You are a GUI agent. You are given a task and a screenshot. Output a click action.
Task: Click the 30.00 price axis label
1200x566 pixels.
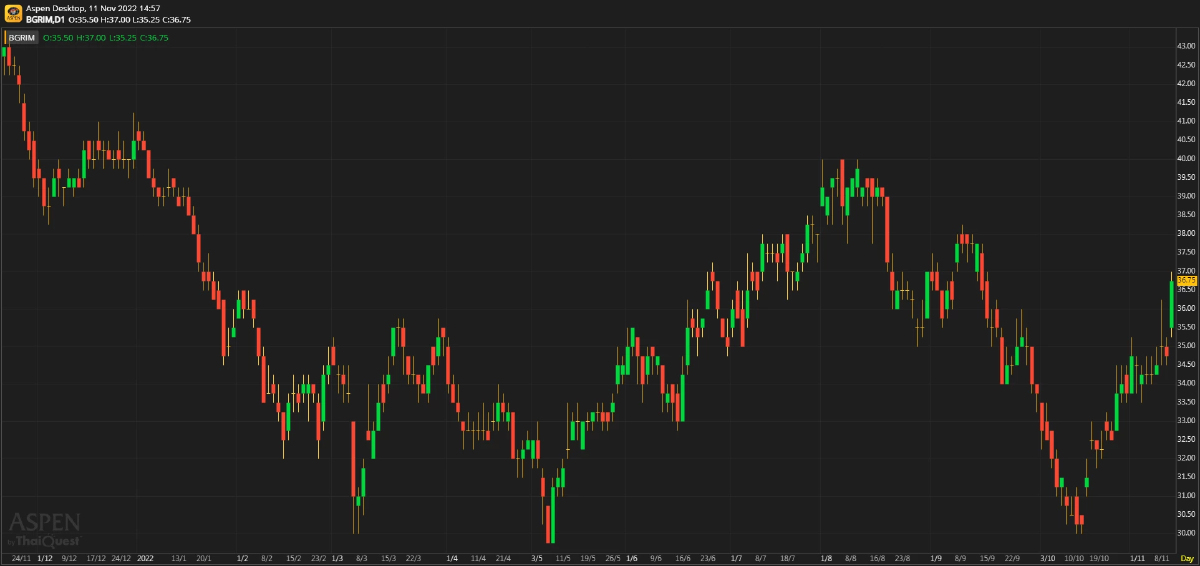tap(1186, 532)
